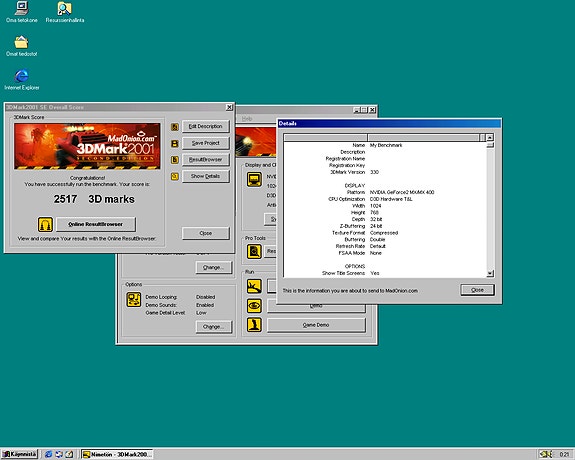Open the ResultBrowser button in score window
This screenshot has height=460, width=575.
point(206,160)
